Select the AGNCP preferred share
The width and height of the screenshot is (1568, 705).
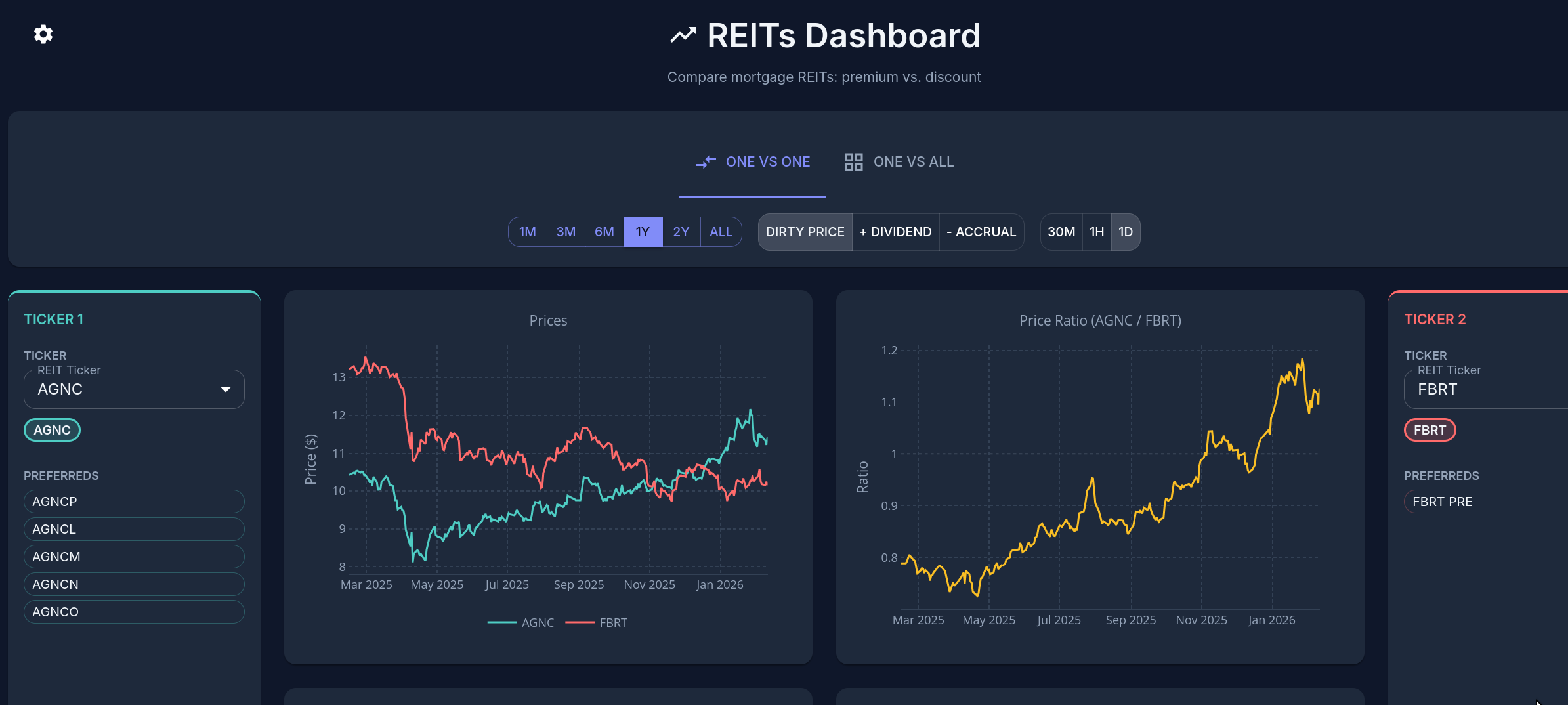[133, 501]
